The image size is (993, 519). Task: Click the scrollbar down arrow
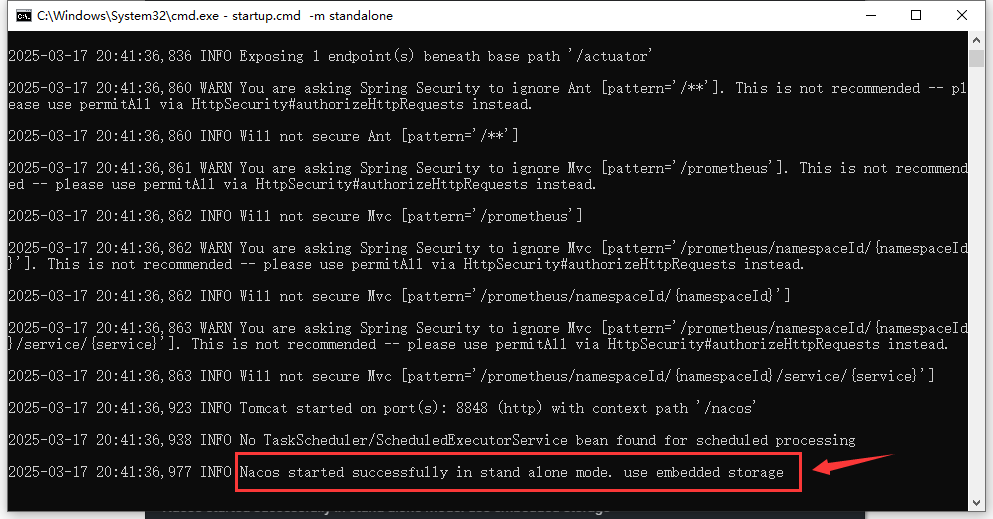pyautogui.click(x=976, y=503)
